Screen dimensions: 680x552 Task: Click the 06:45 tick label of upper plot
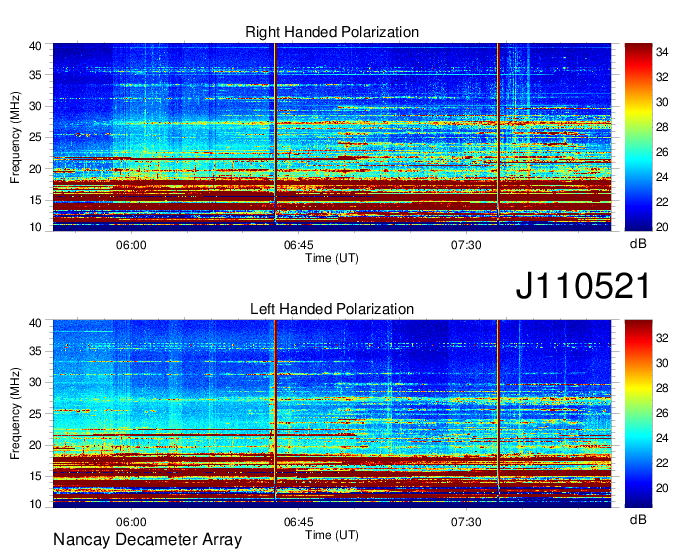click(x=298, y=245)
